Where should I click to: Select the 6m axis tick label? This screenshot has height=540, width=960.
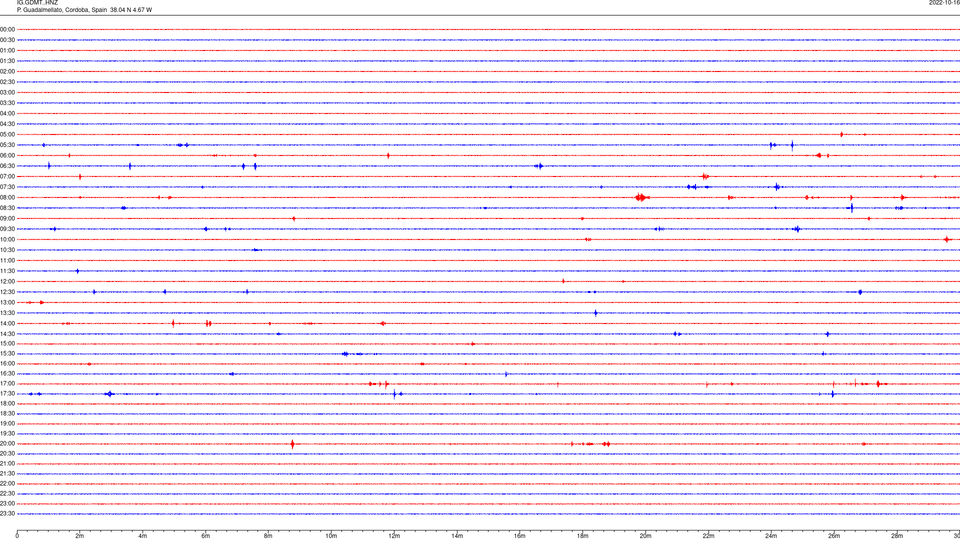tap(206, 536)
